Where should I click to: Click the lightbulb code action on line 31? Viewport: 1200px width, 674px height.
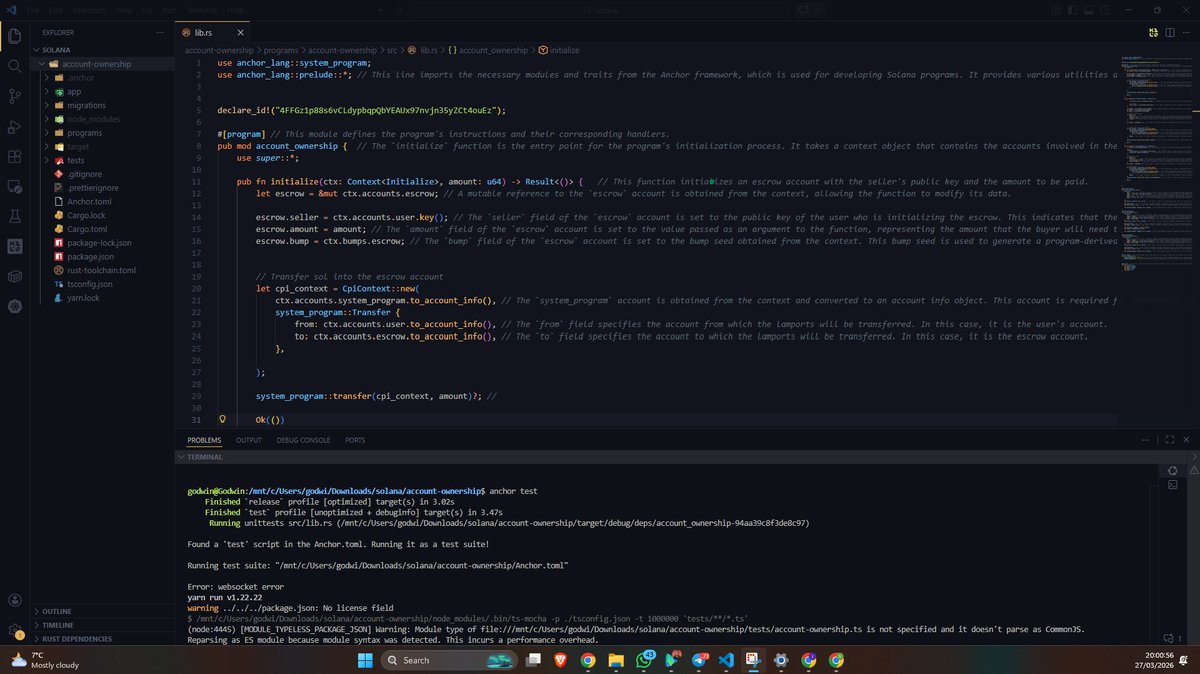click(223, 419)
